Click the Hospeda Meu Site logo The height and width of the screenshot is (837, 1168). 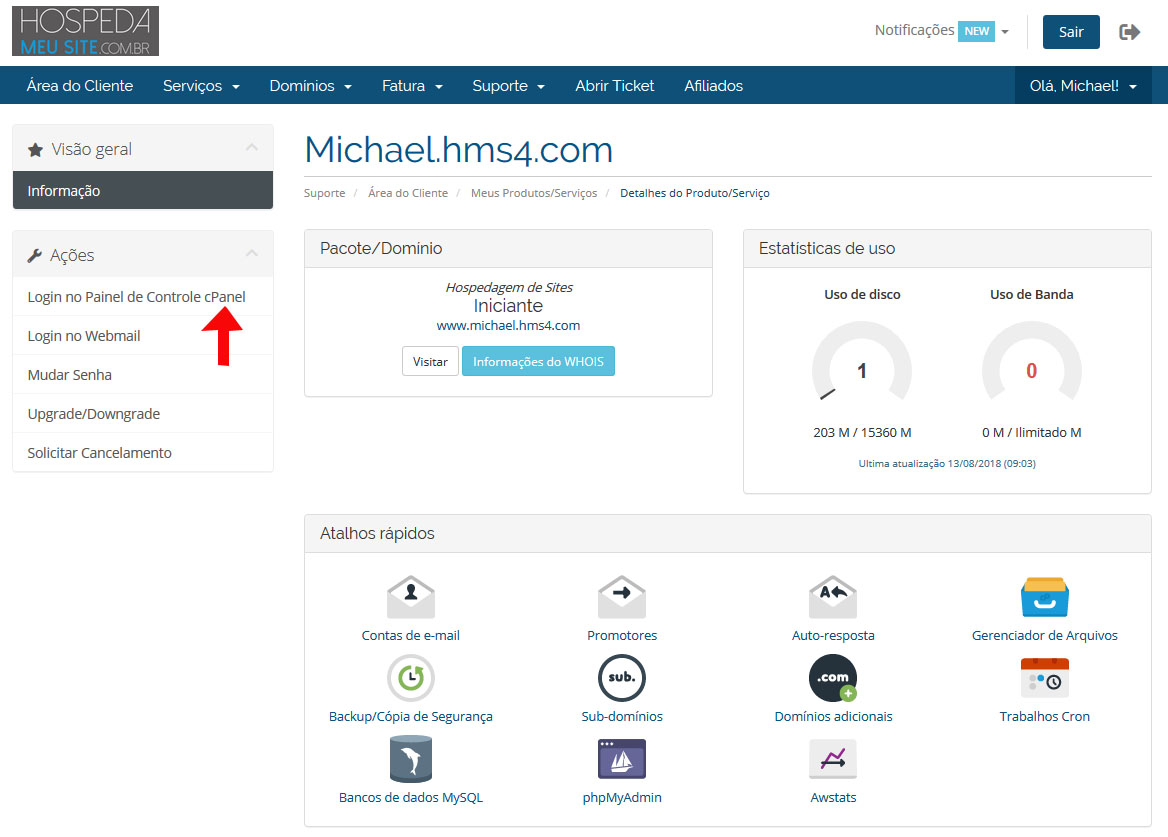click(86, 31)
